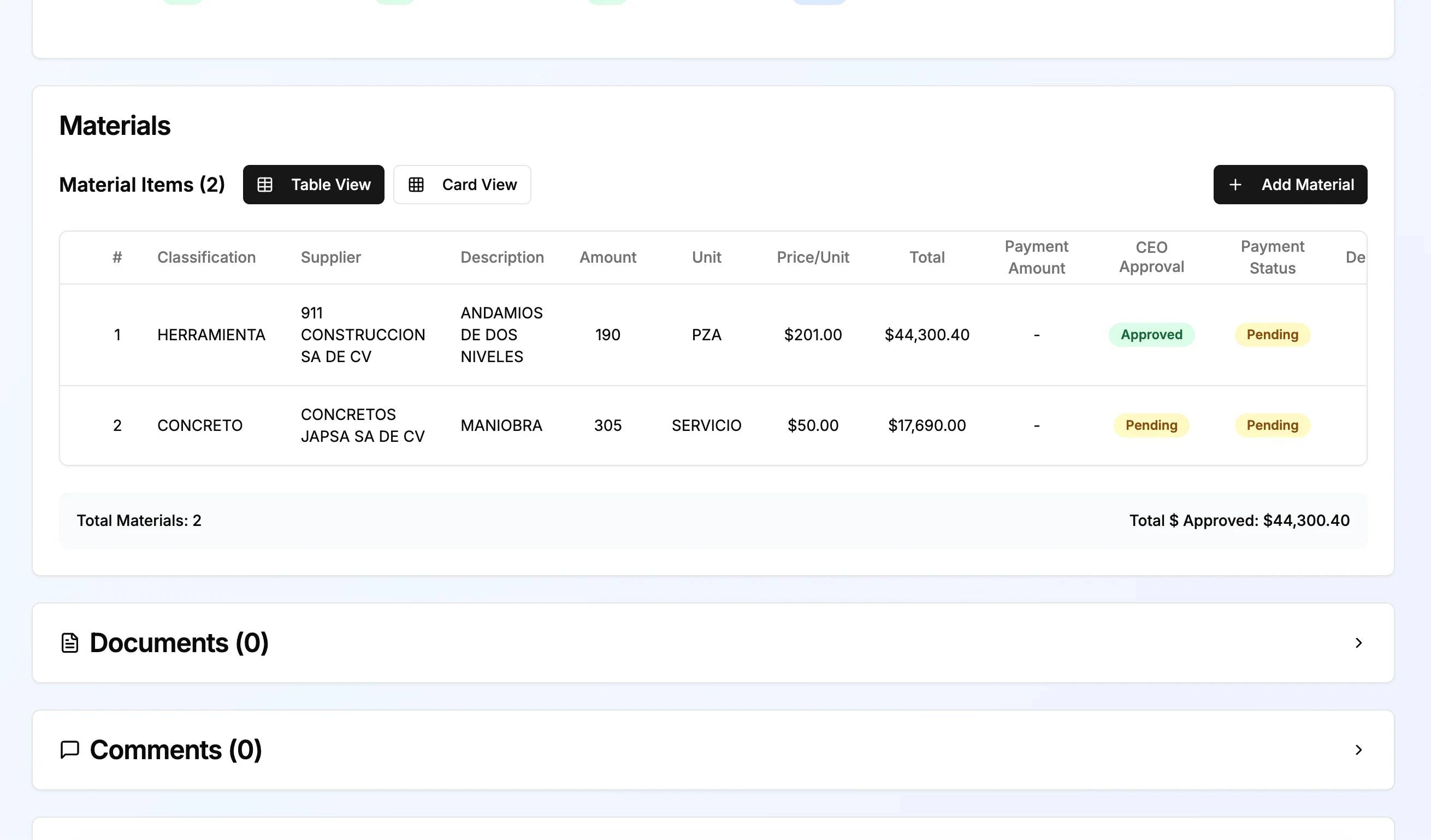Click the Amount column header

(607, 257)
